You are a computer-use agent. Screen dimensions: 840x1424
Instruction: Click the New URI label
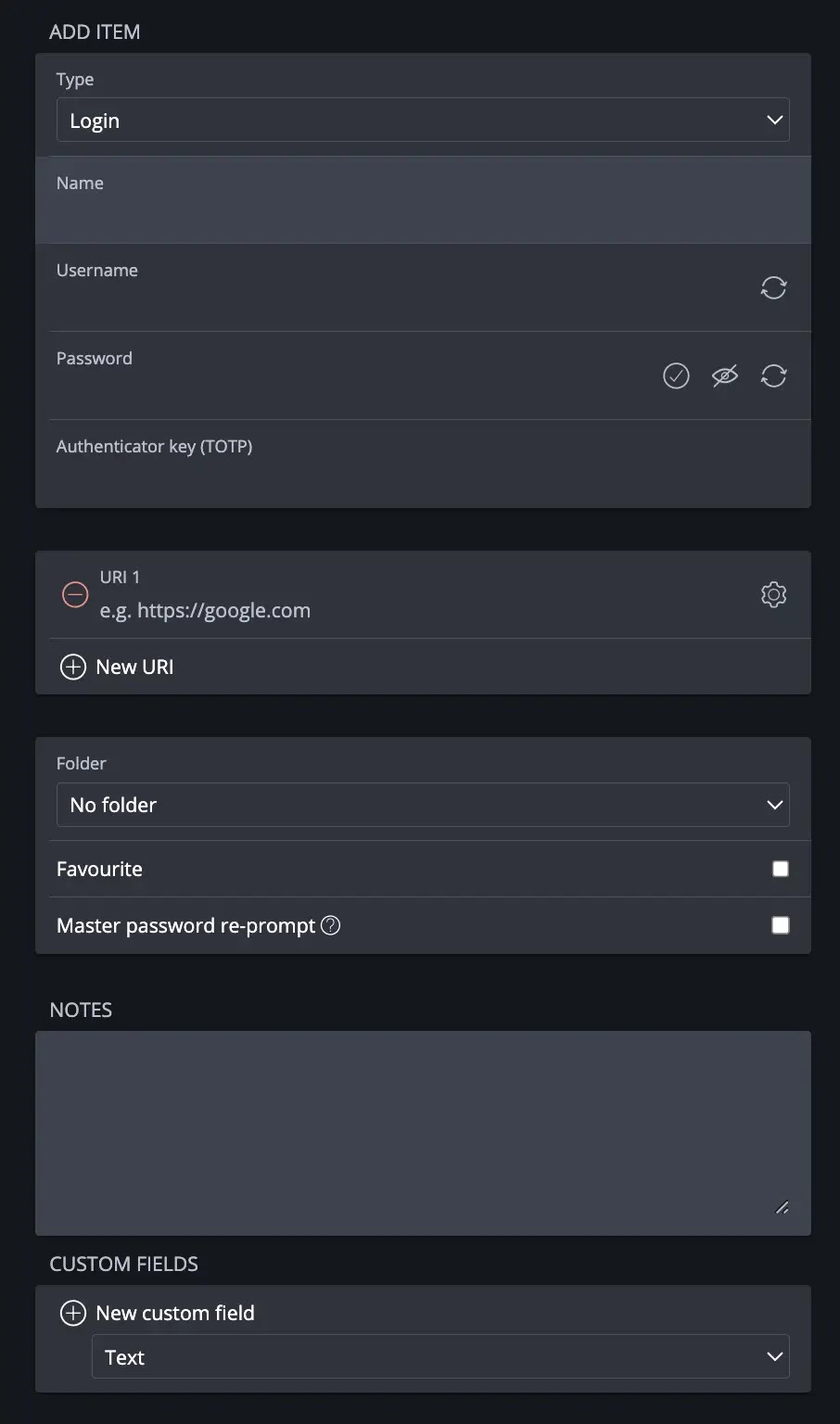(x=134, y=667)
